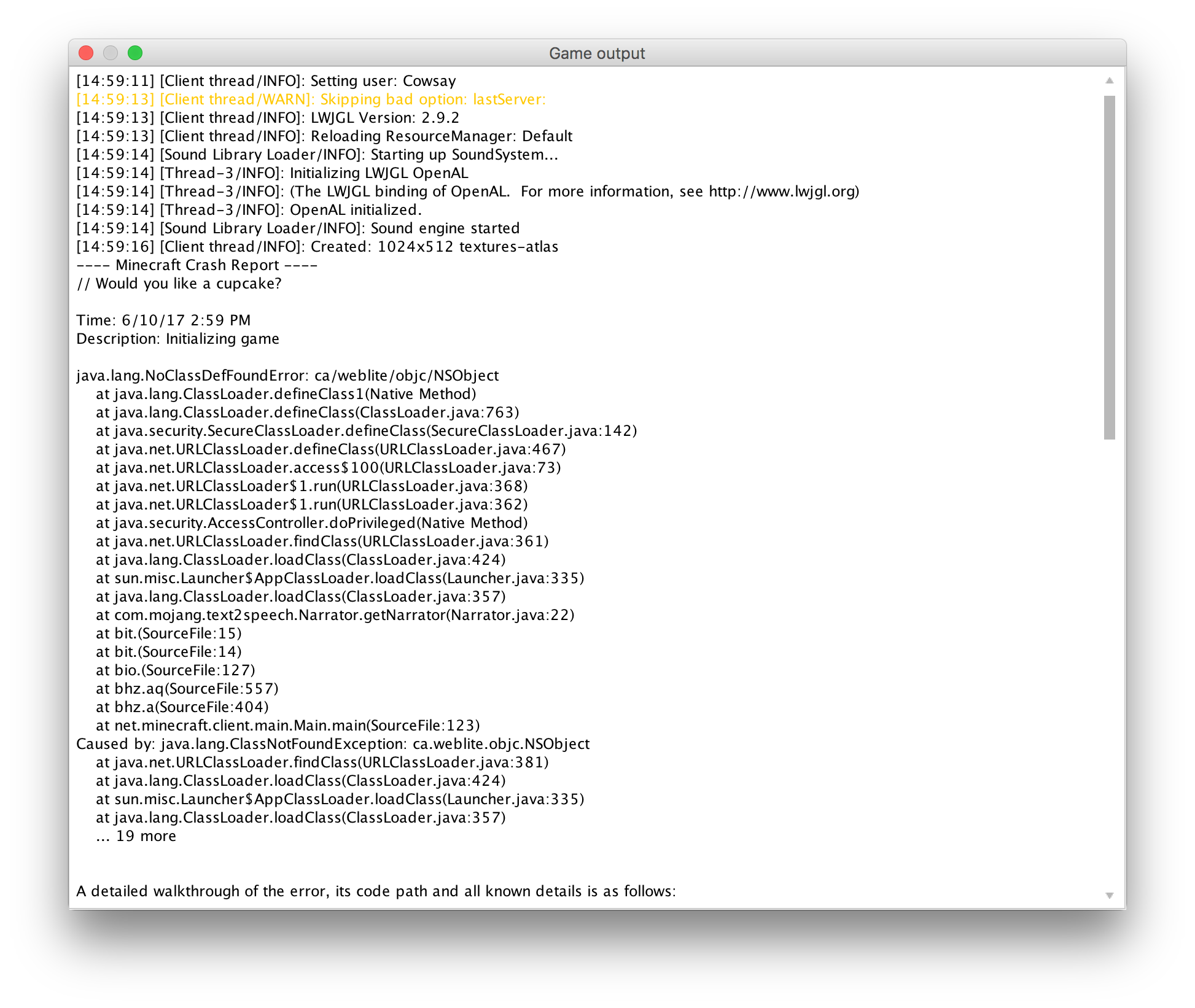
Task: Click the yellow 'Skipping bad option: lastServer' warning
Action: [x=311, y=99]
